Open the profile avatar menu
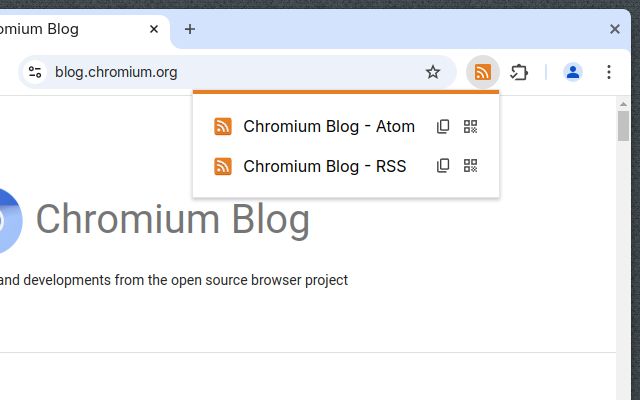Viewport: 640px width, 400px height. click(x=573, y=72)
